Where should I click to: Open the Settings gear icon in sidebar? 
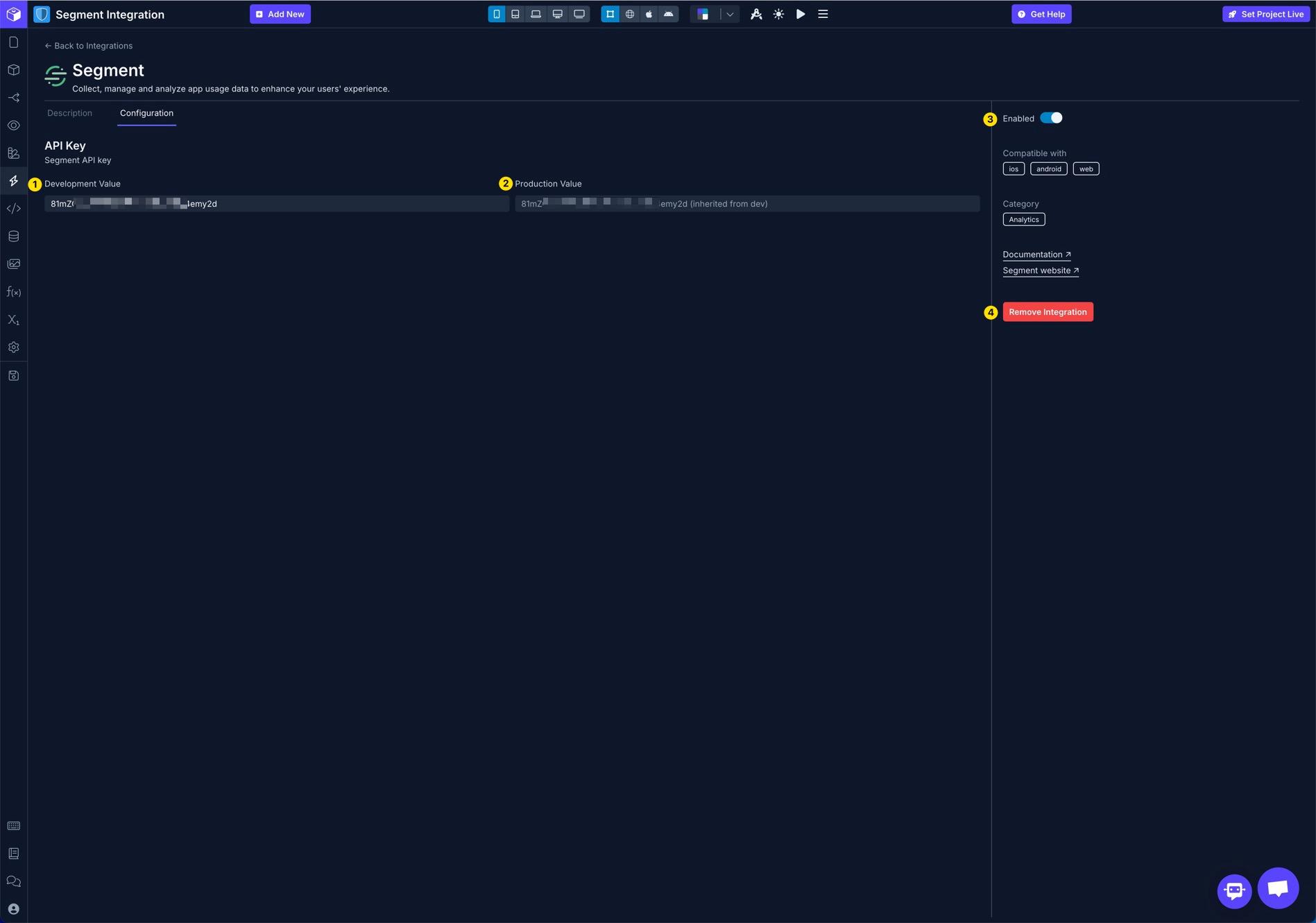click(13, 347)
